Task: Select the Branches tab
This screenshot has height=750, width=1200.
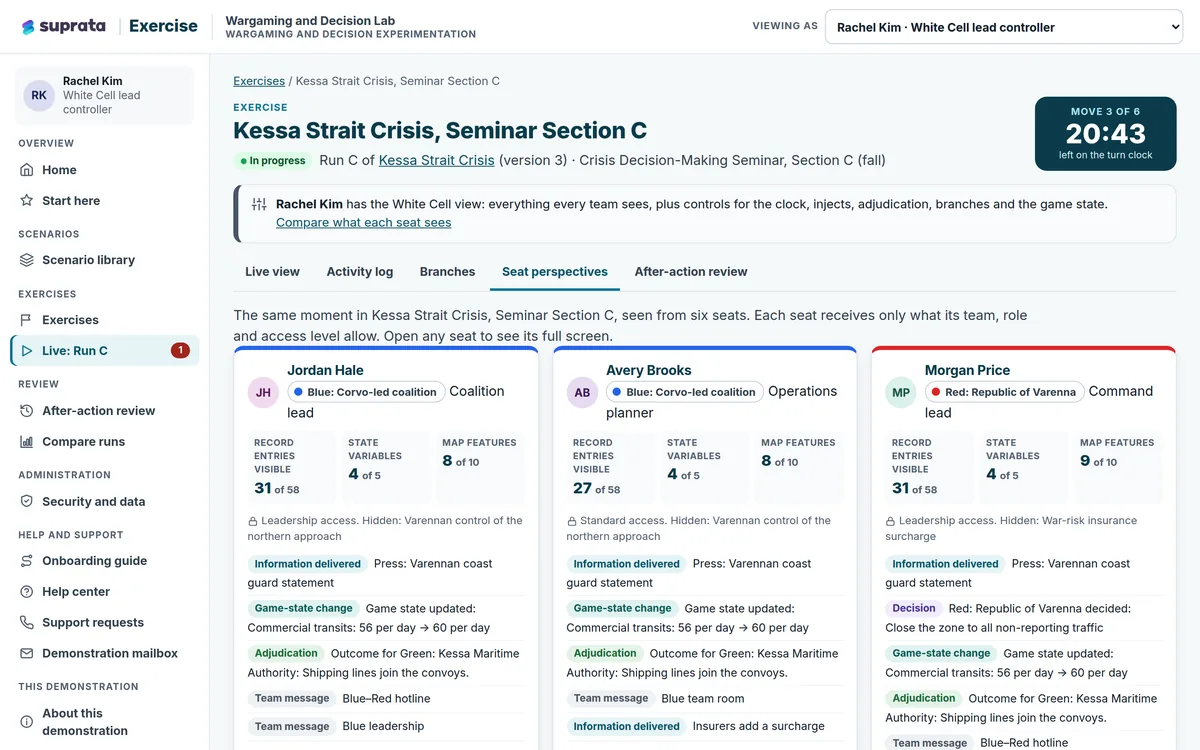Action: 447,272
